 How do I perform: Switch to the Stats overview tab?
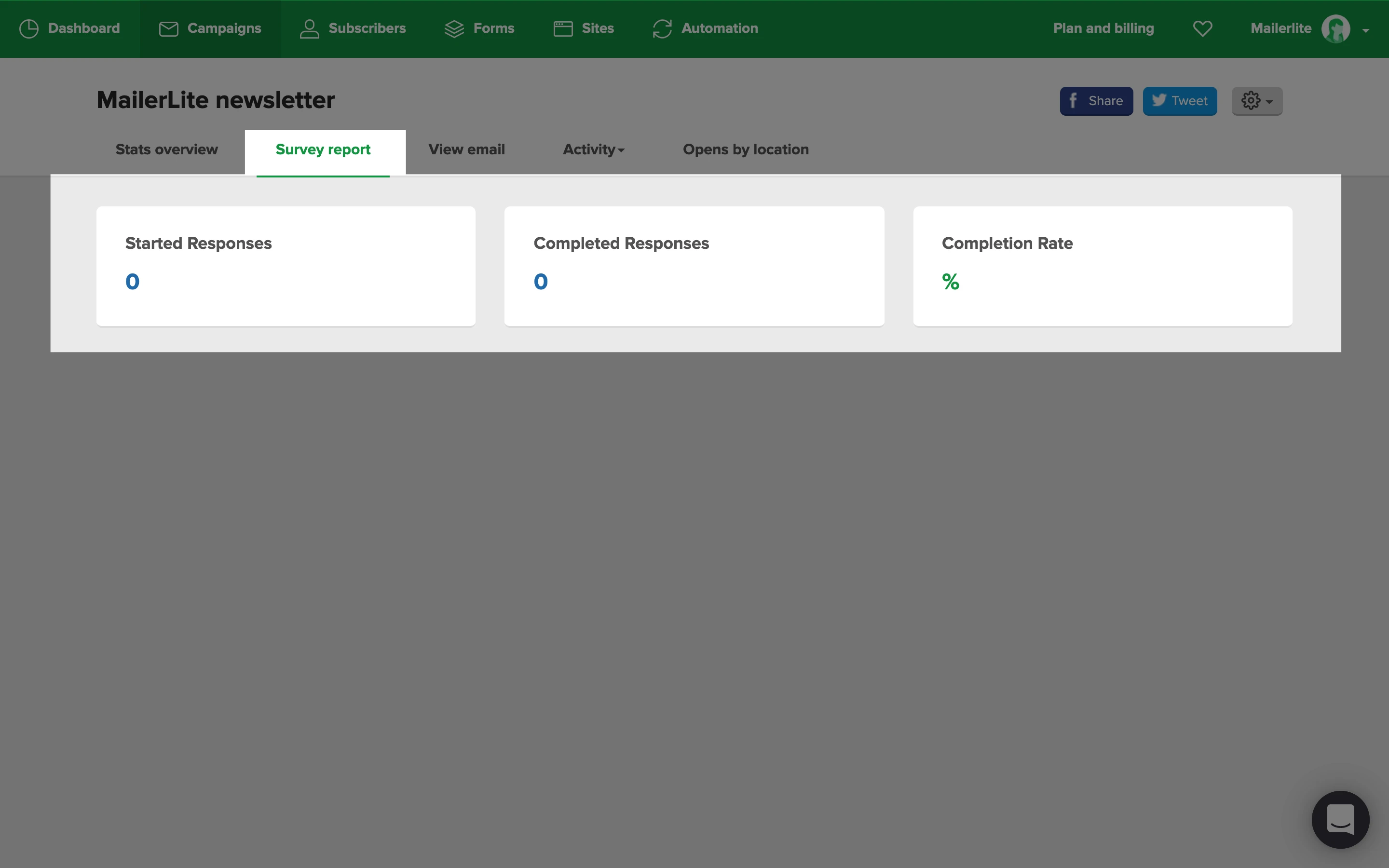[166, 150]
